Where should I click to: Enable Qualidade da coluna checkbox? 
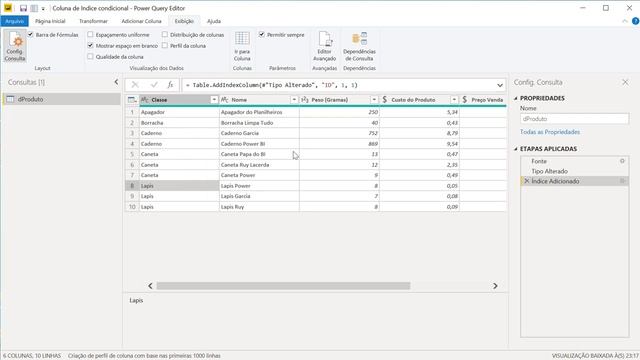click(x=91, y=57)
